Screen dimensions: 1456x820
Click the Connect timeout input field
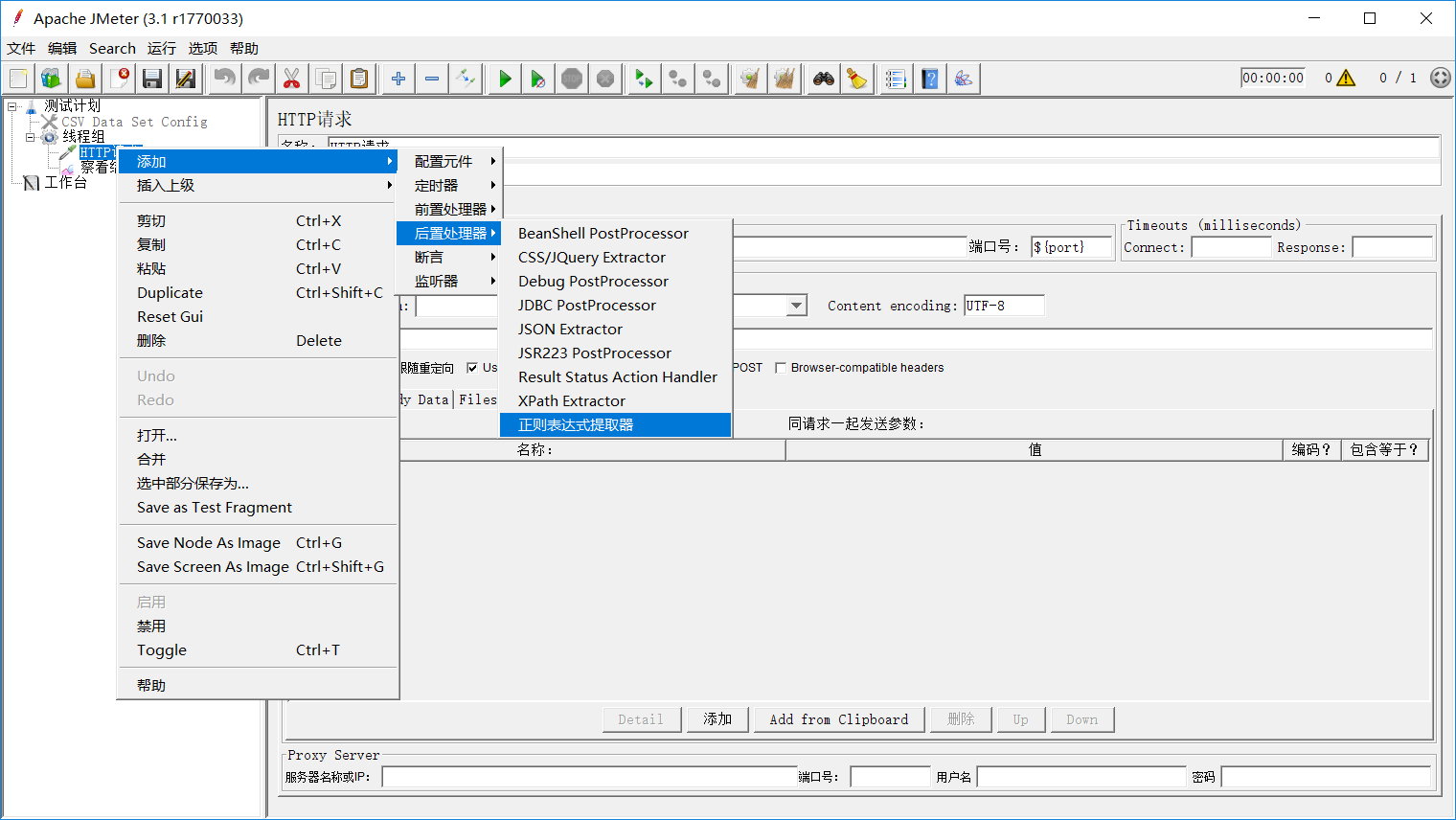1231,247
